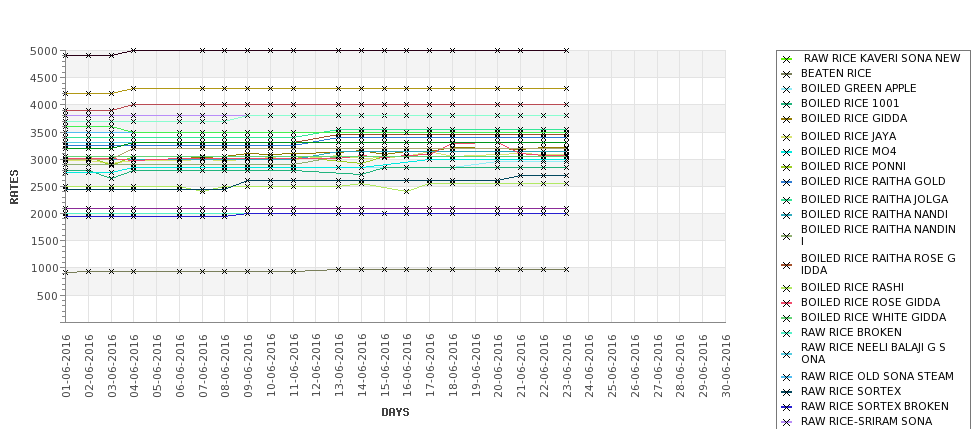Click the 23-06-2016 x-axis date label
The width and height of the screenshot is (975, 429).
click(x=566, y=366)
